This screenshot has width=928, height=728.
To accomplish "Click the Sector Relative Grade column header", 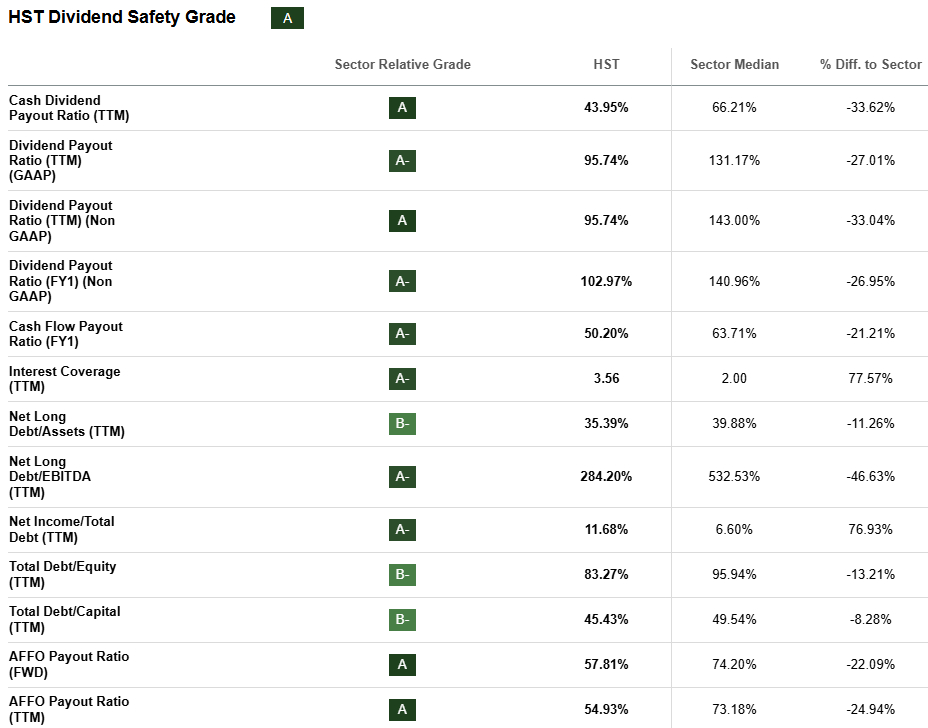I will [x=402, y=64].
